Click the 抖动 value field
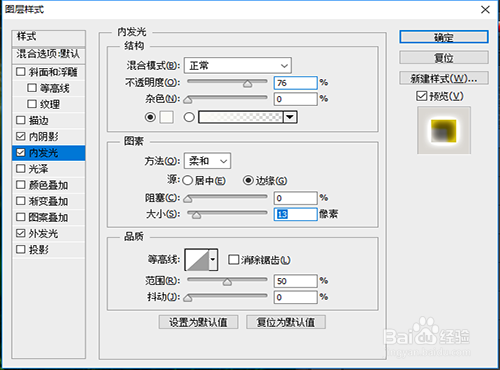Viewport: 500px width, 370px height. click(x=295, y=297)
